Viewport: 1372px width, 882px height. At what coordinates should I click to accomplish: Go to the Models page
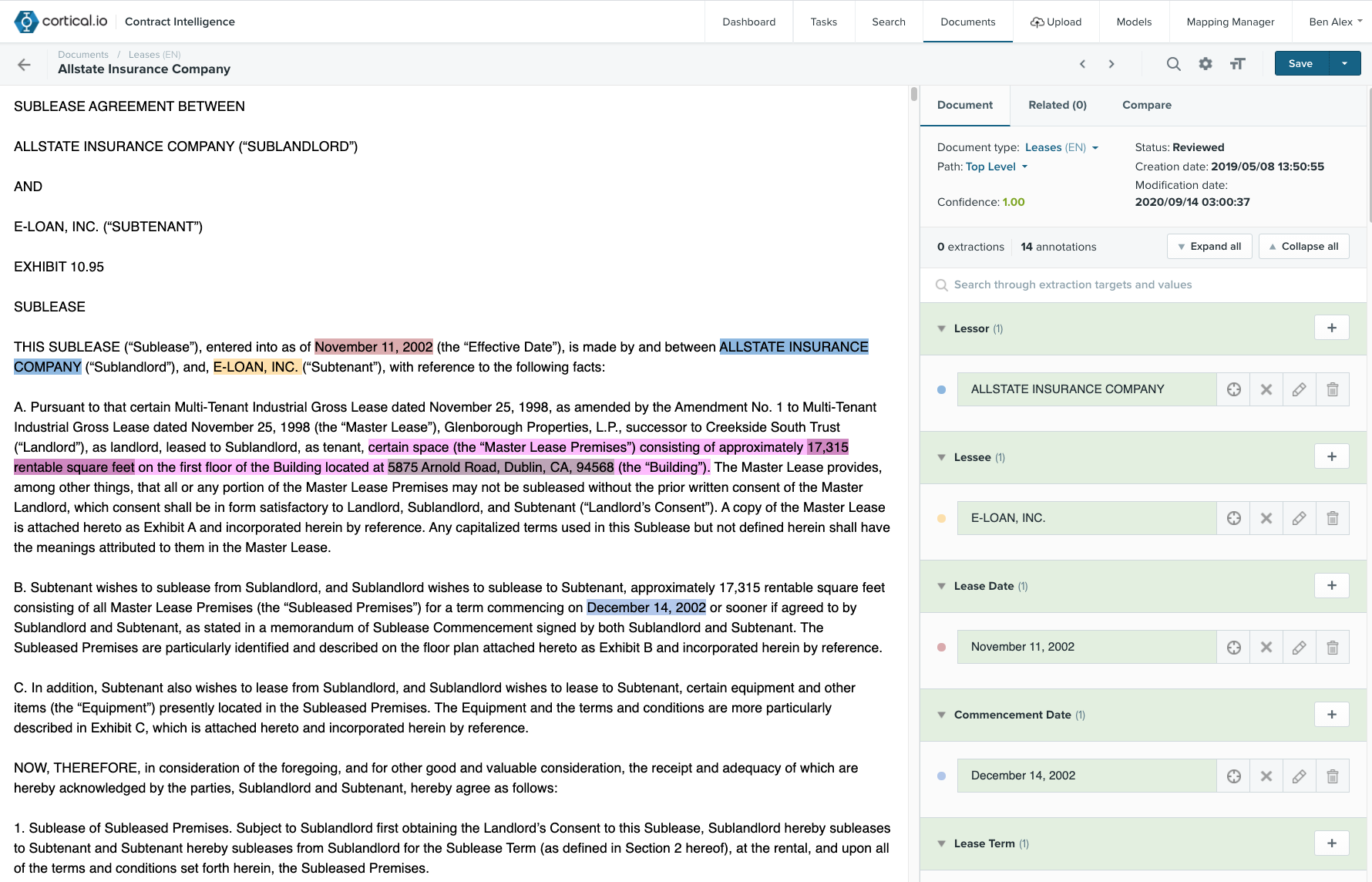[x=1134, y=22]
